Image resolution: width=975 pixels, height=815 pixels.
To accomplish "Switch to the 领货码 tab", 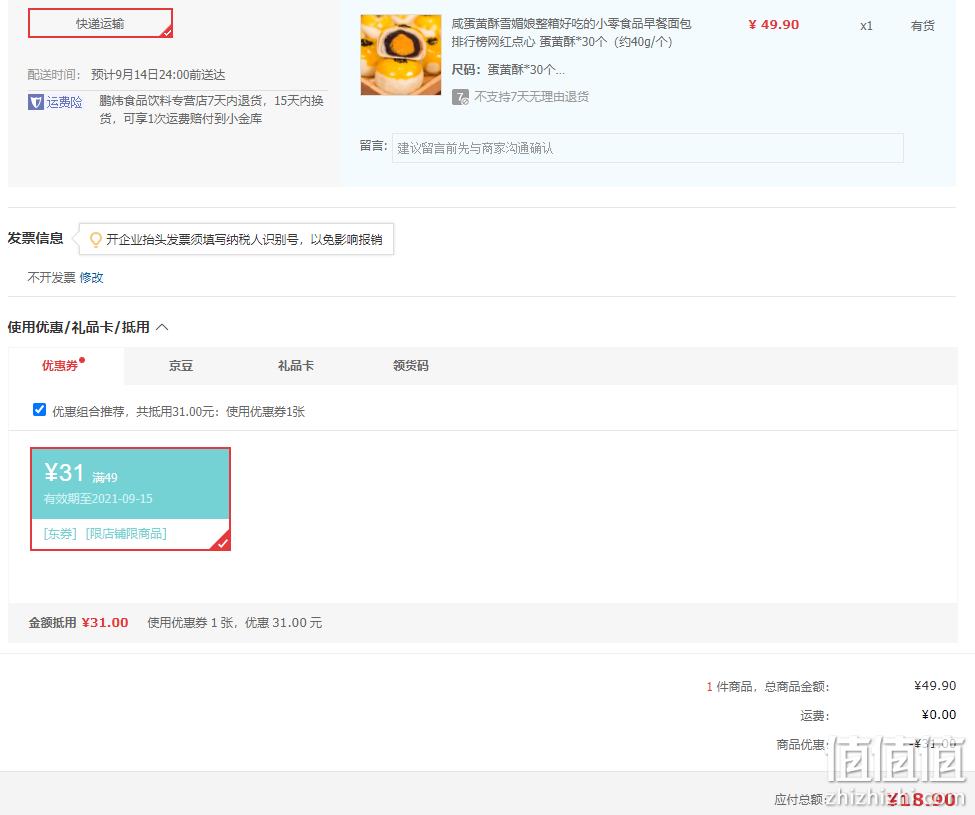I will (411, 366).
